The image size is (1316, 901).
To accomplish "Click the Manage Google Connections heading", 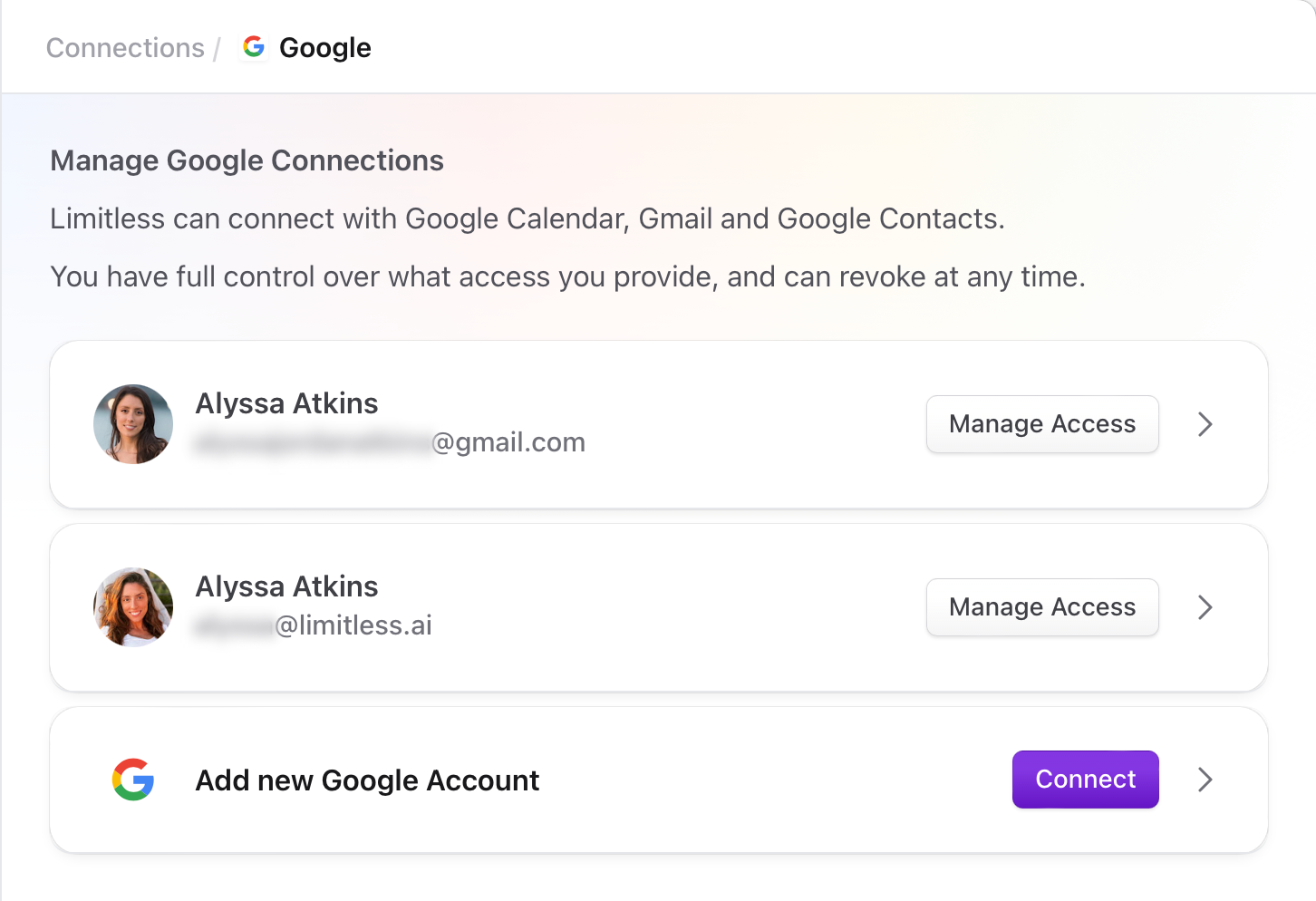I will [x=247, y=160].
